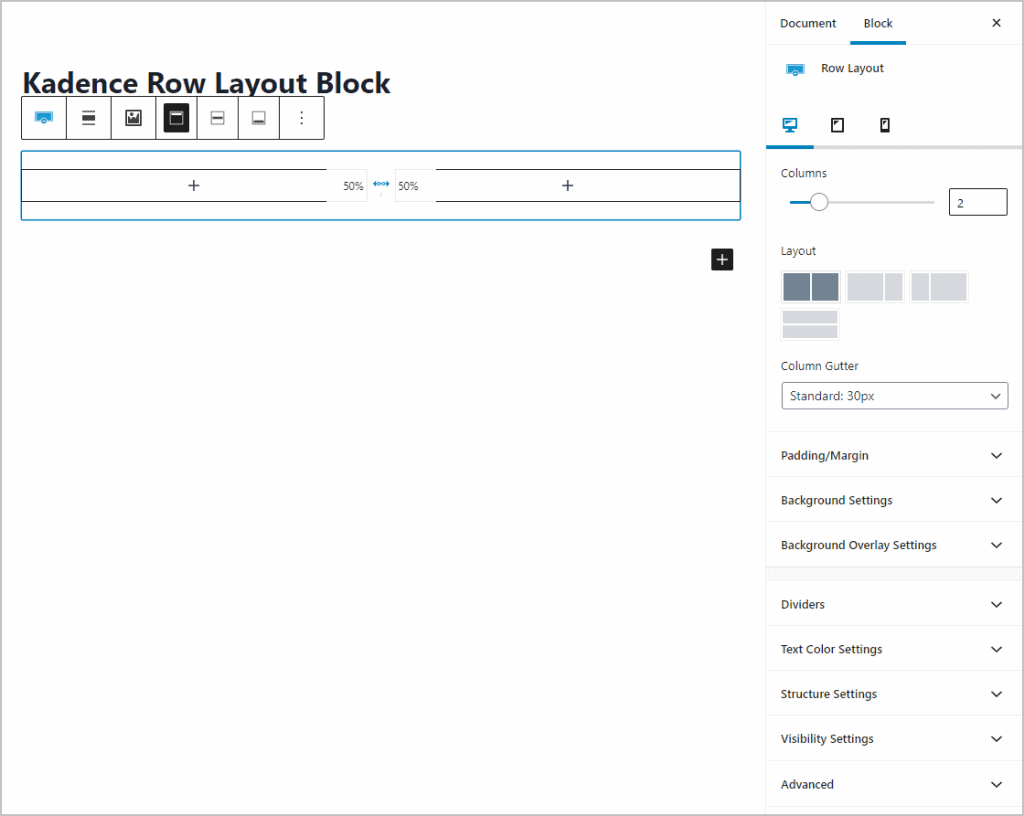Expand the Background Overlay Settings panel
The height and width of the screenshot is (816, 1024).
tap(893, 545)
